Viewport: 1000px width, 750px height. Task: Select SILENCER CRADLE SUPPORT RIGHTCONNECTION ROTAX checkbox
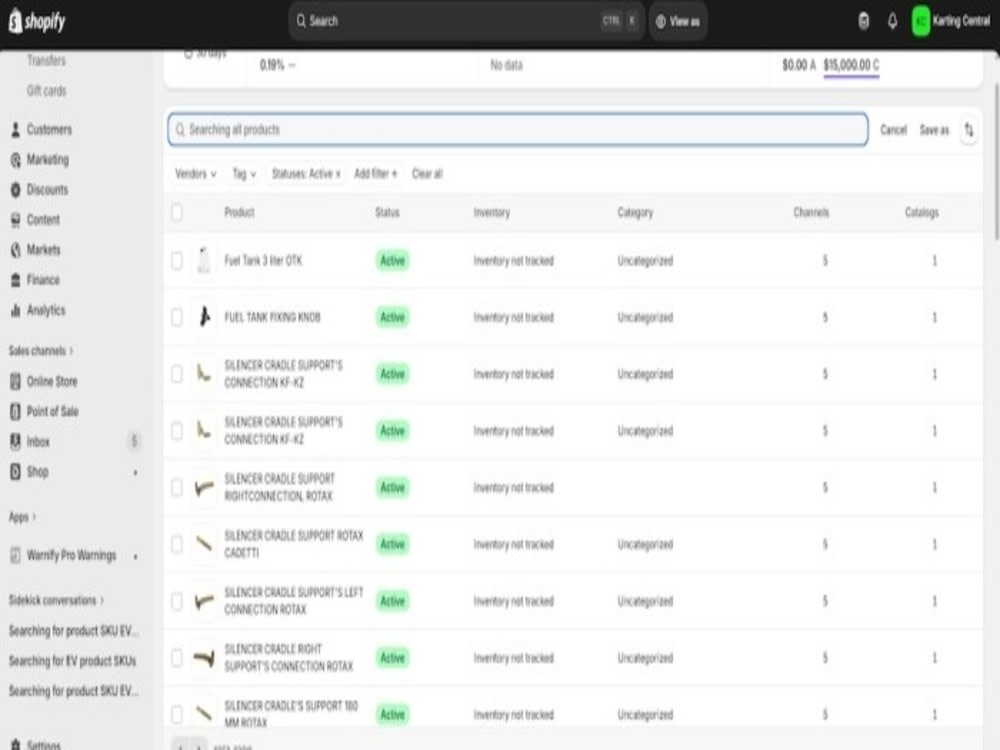177,487
